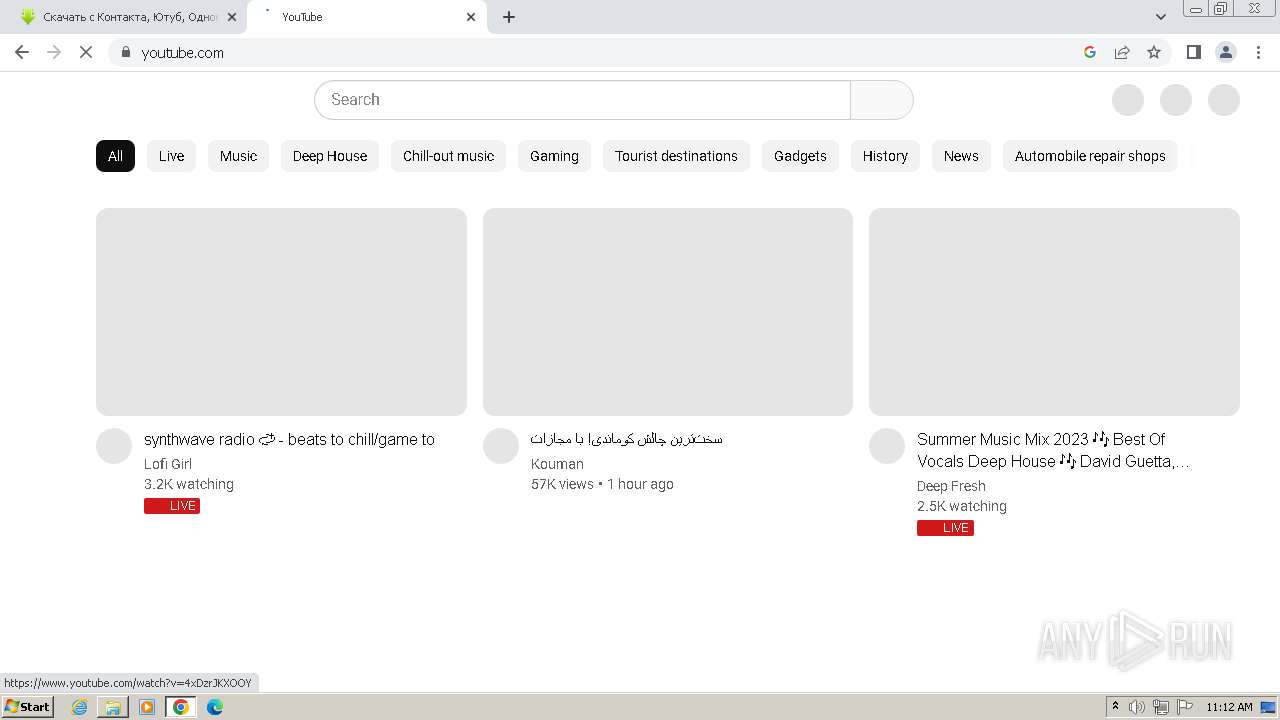The height and width of the screenshot is (720, 1280).
Task: Open the Chrome three-dot menu
Action: tap(1258, 52)
